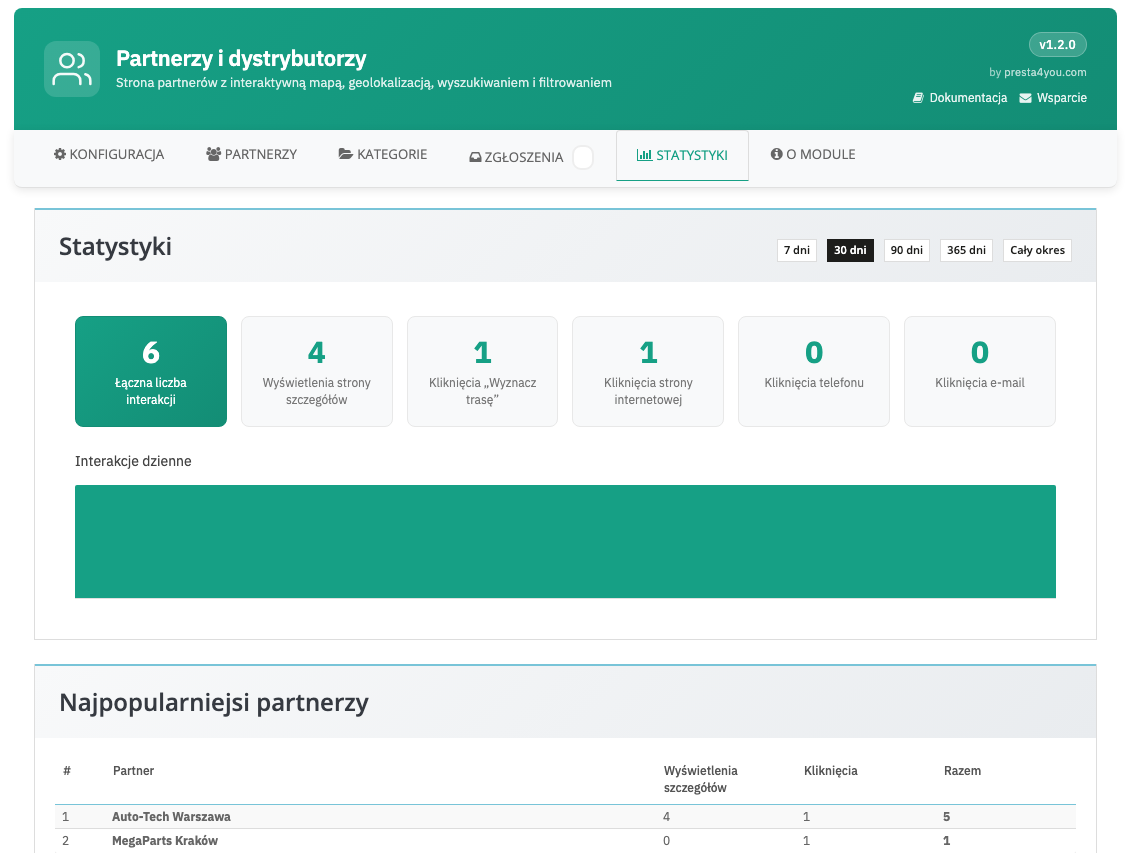Open the Wsparcie support link

tap(1053, 98)
